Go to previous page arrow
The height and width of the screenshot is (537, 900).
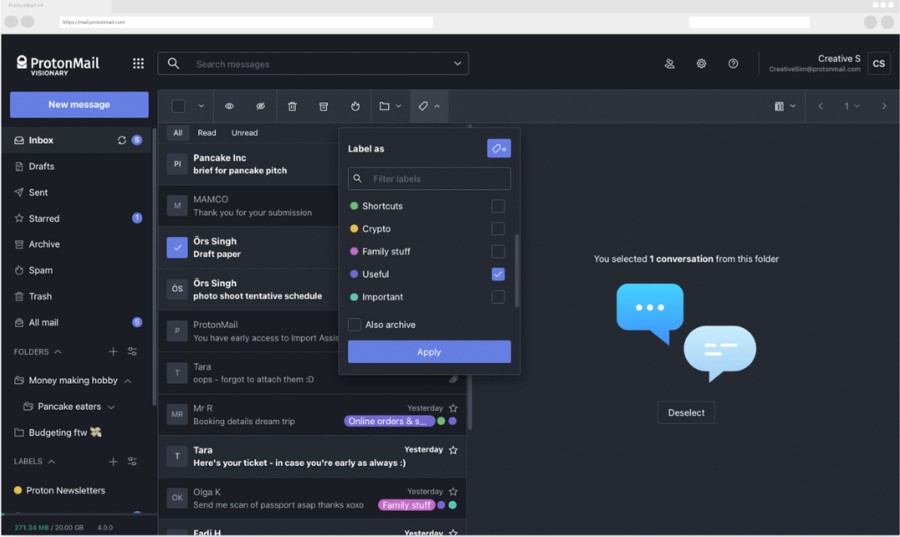tap(820, 106)
